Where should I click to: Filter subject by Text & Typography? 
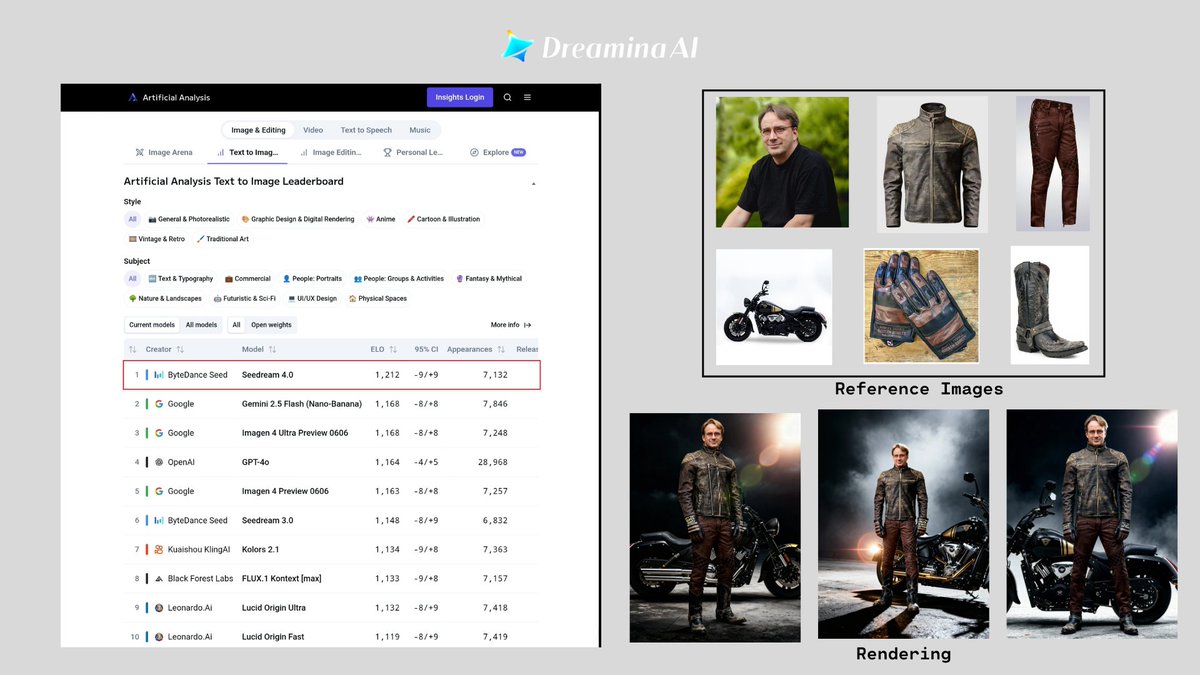click(181, 279)
